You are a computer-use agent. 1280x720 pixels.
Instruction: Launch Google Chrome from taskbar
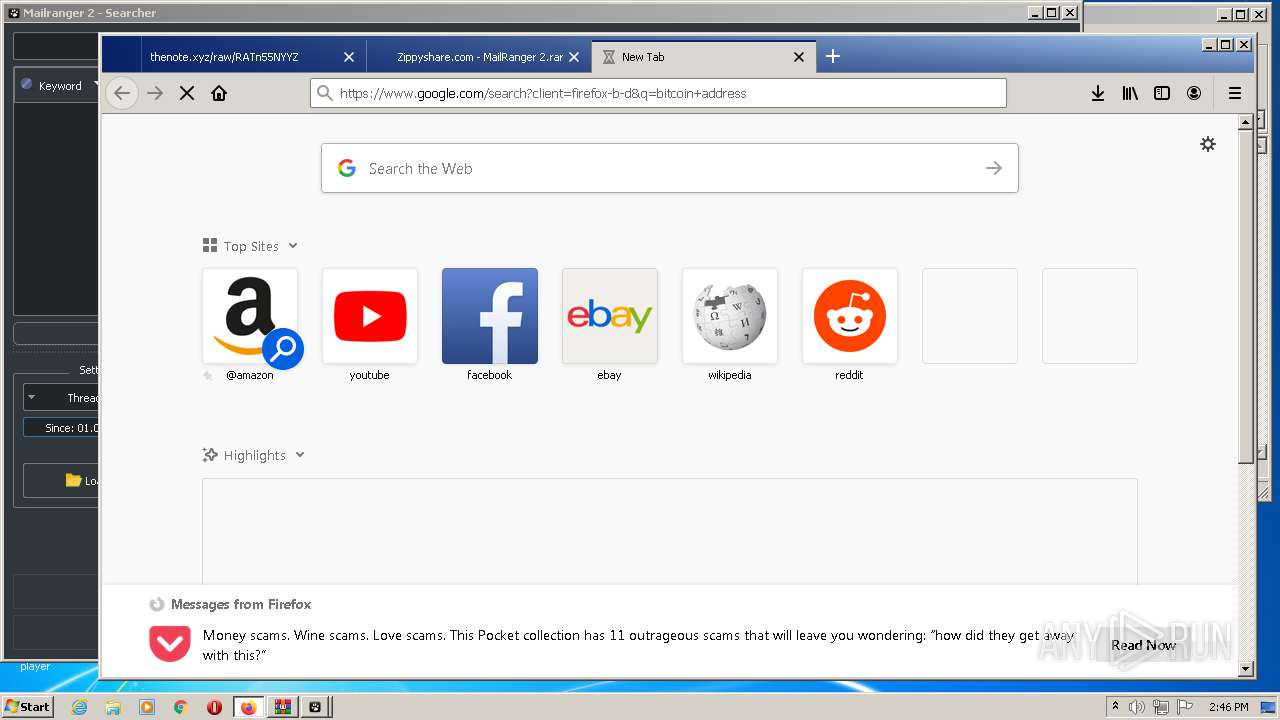[180, 707]
